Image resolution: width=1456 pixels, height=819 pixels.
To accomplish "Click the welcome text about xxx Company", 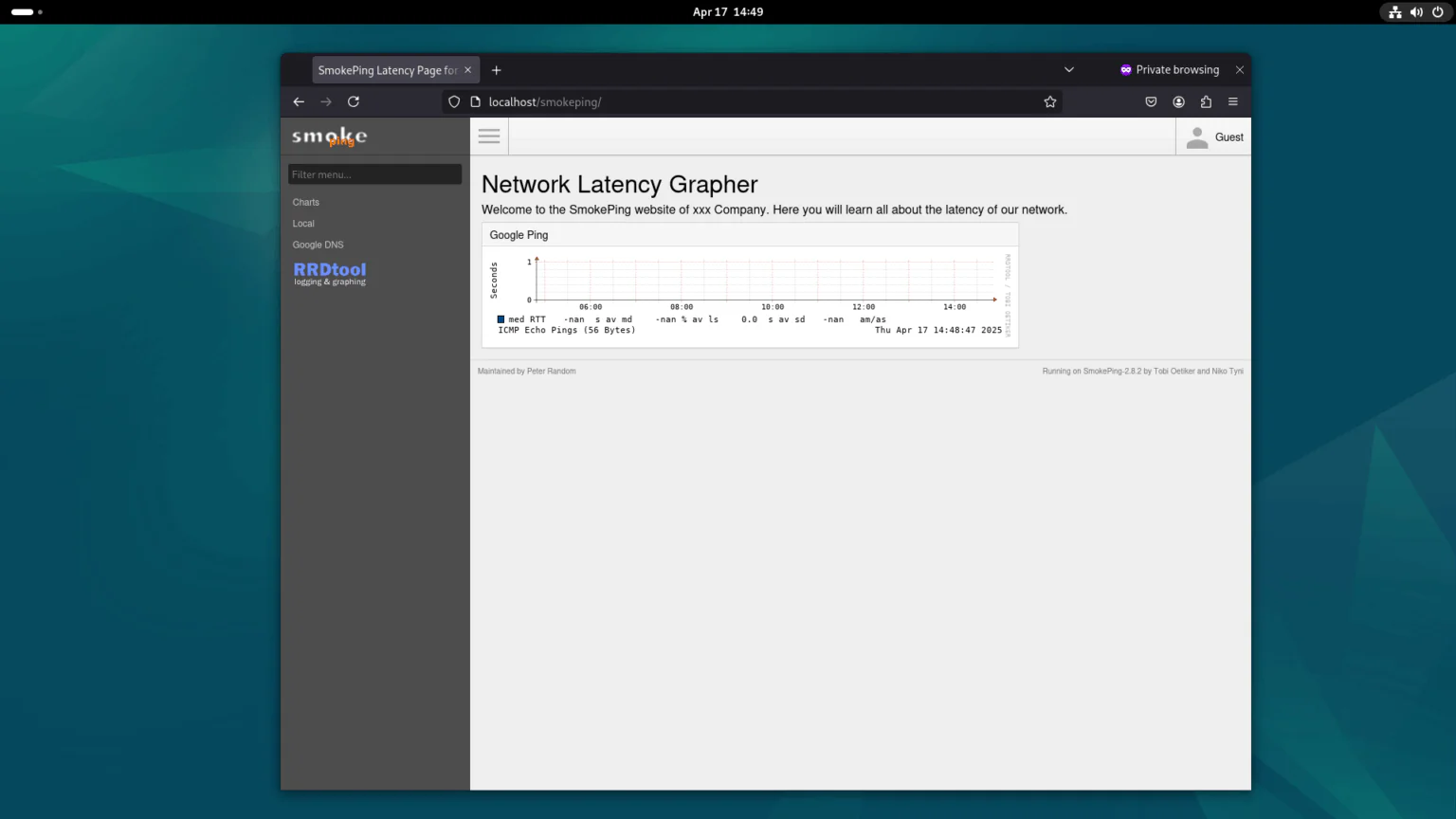I will pos(774,209).
